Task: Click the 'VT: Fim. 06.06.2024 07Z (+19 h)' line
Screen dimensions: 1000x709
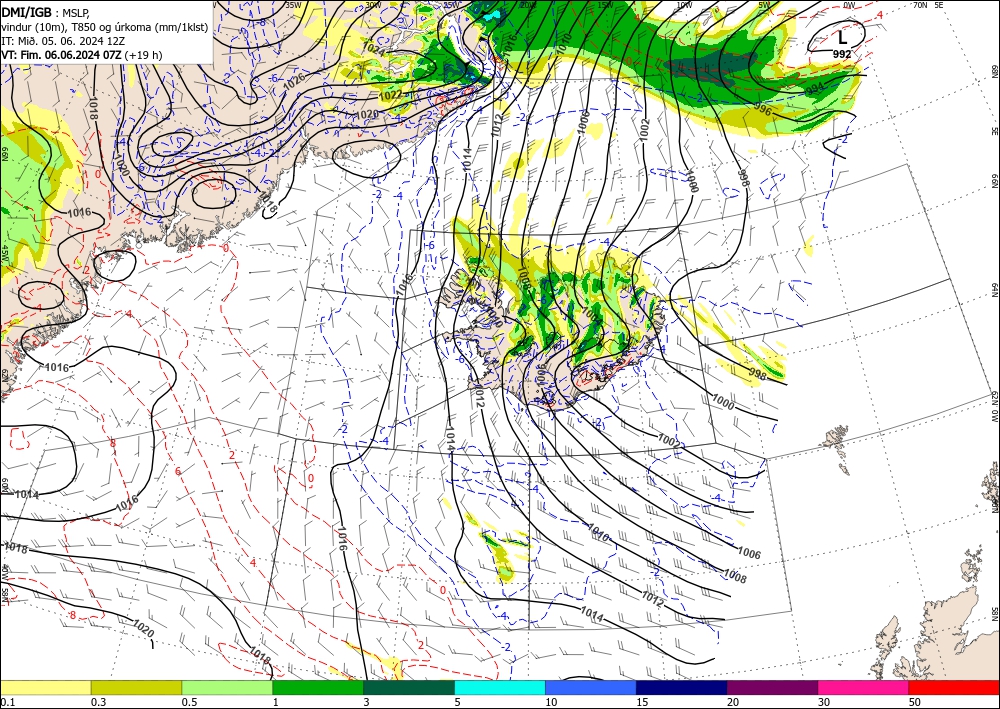Action: coord(82,55)
